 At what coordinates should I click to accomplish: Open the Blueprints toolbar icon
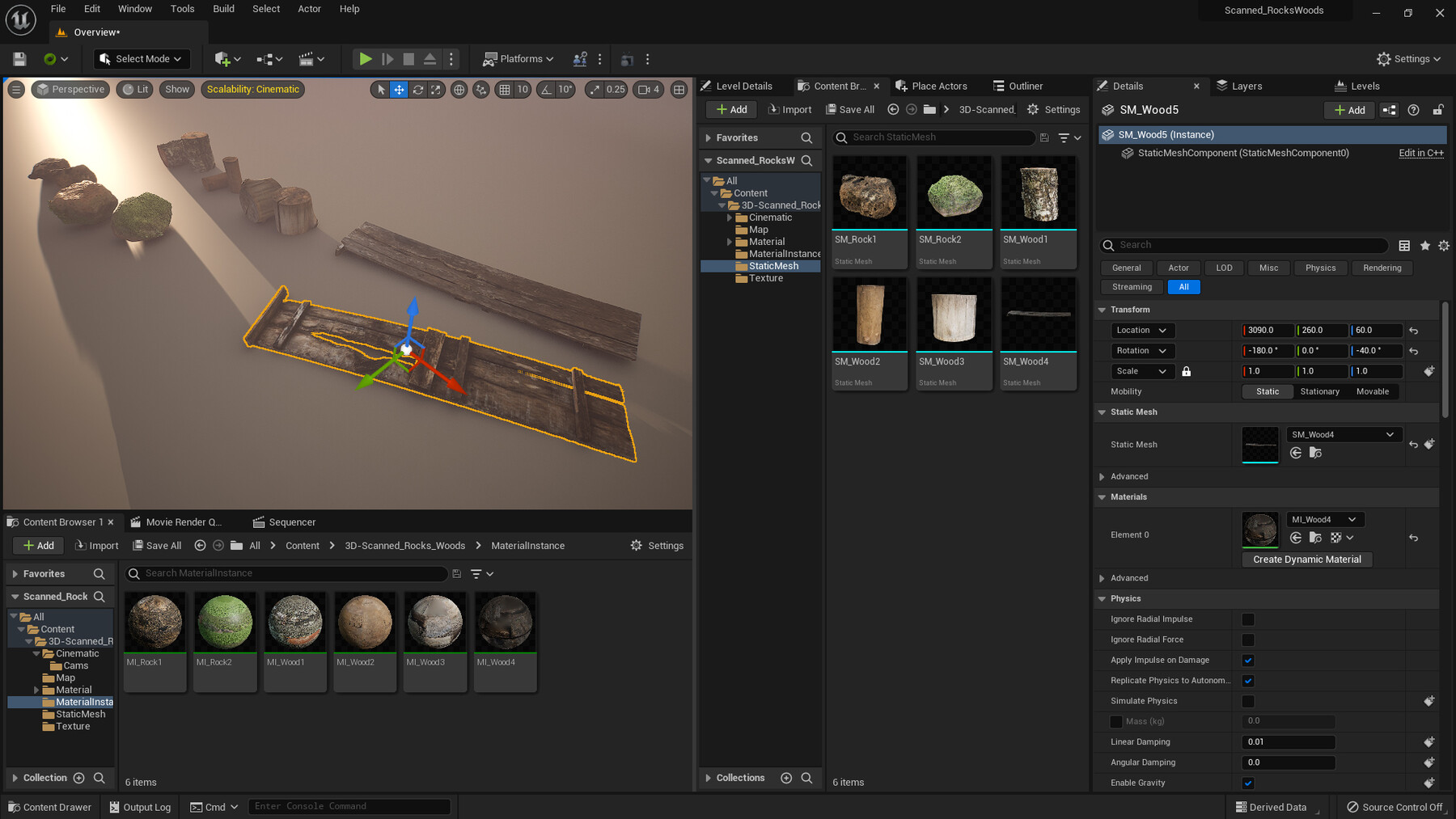pos(265,58)
